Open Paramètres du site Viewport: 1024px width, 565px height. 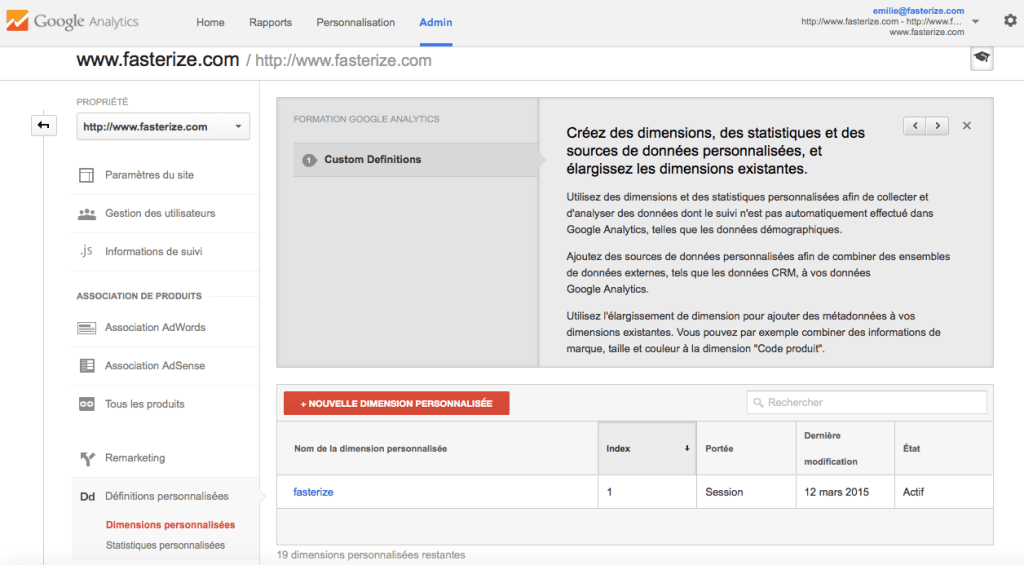149,175
